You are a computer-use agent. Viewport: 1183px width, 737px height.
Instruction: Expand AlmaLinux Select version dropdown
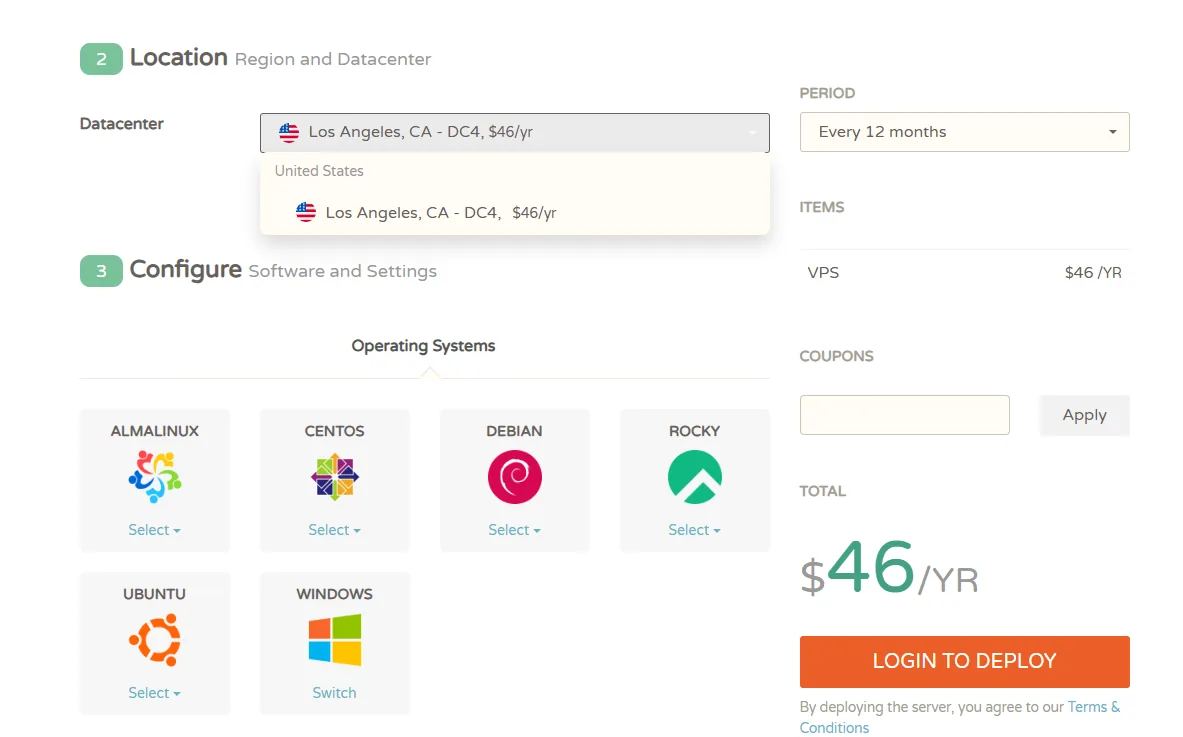[x=155, y=530]
